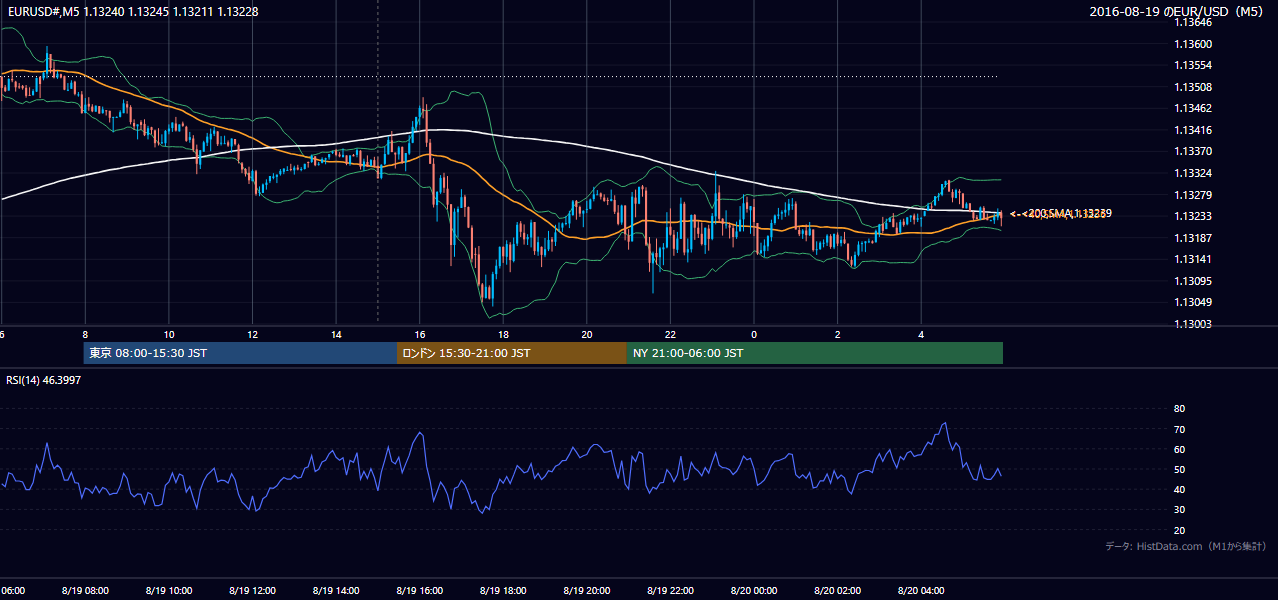Click hour label 12 under the price chart

253,335
